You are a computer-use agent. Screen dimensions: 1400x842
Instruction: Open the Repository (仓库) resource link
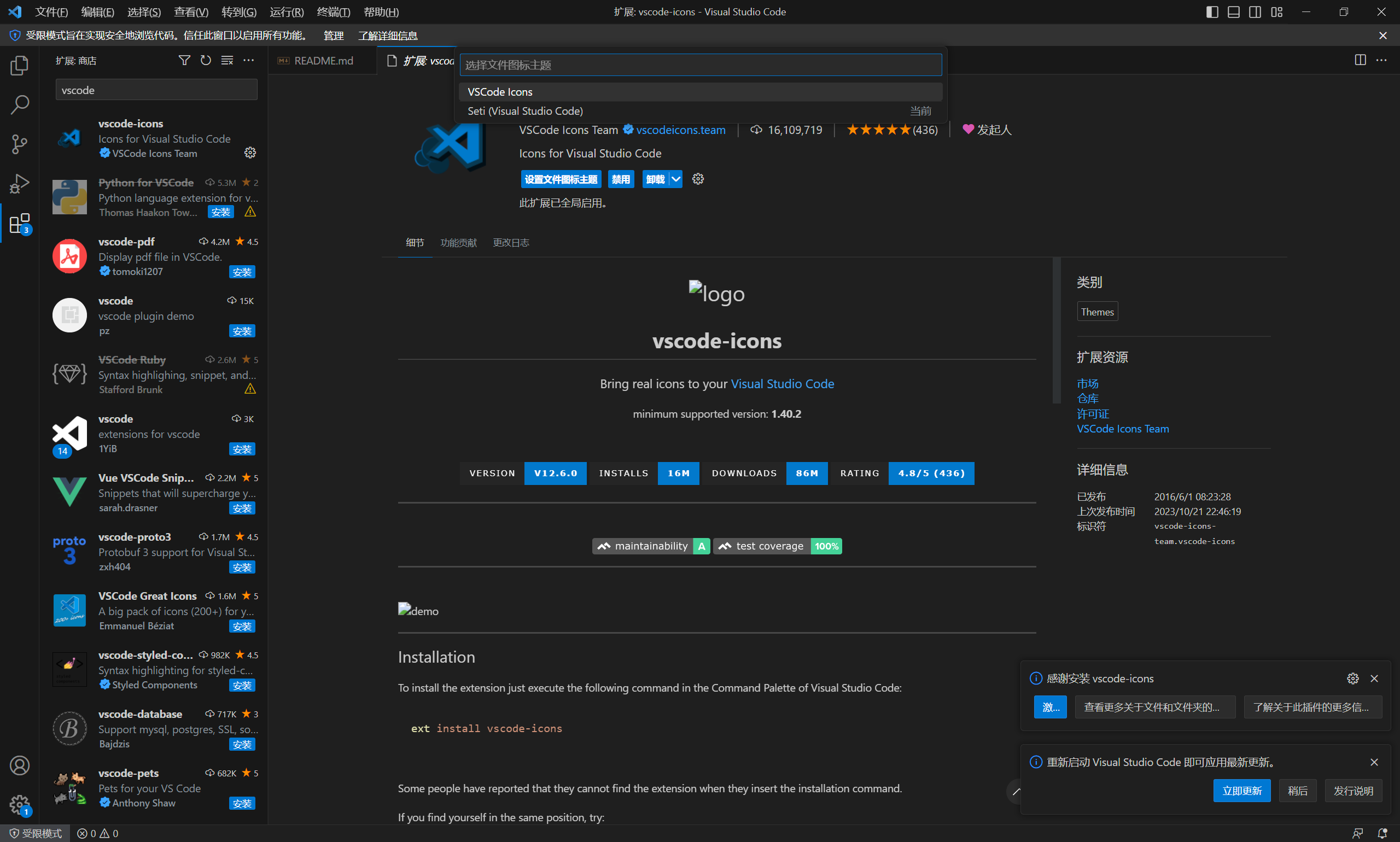click(x=1087, y=399)
